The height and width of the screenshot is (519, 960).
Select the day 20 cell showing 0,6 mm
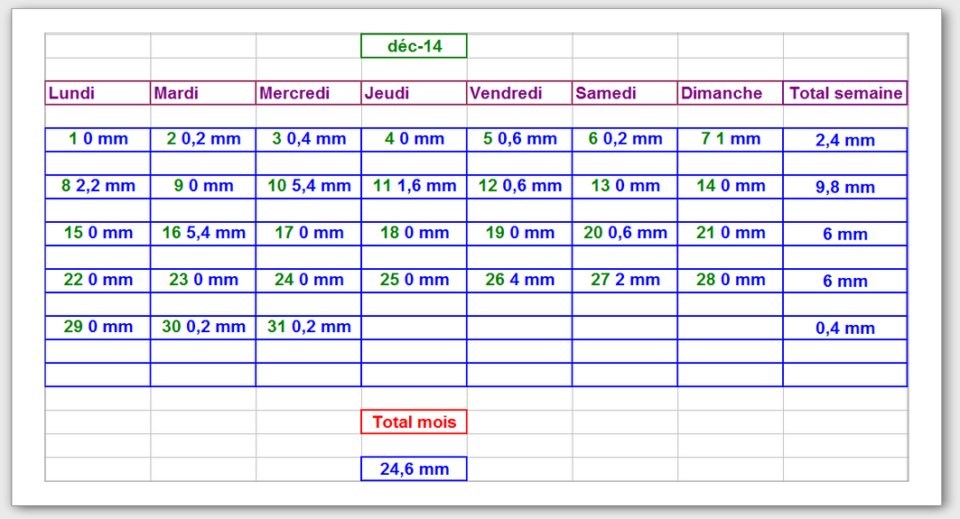625,233
